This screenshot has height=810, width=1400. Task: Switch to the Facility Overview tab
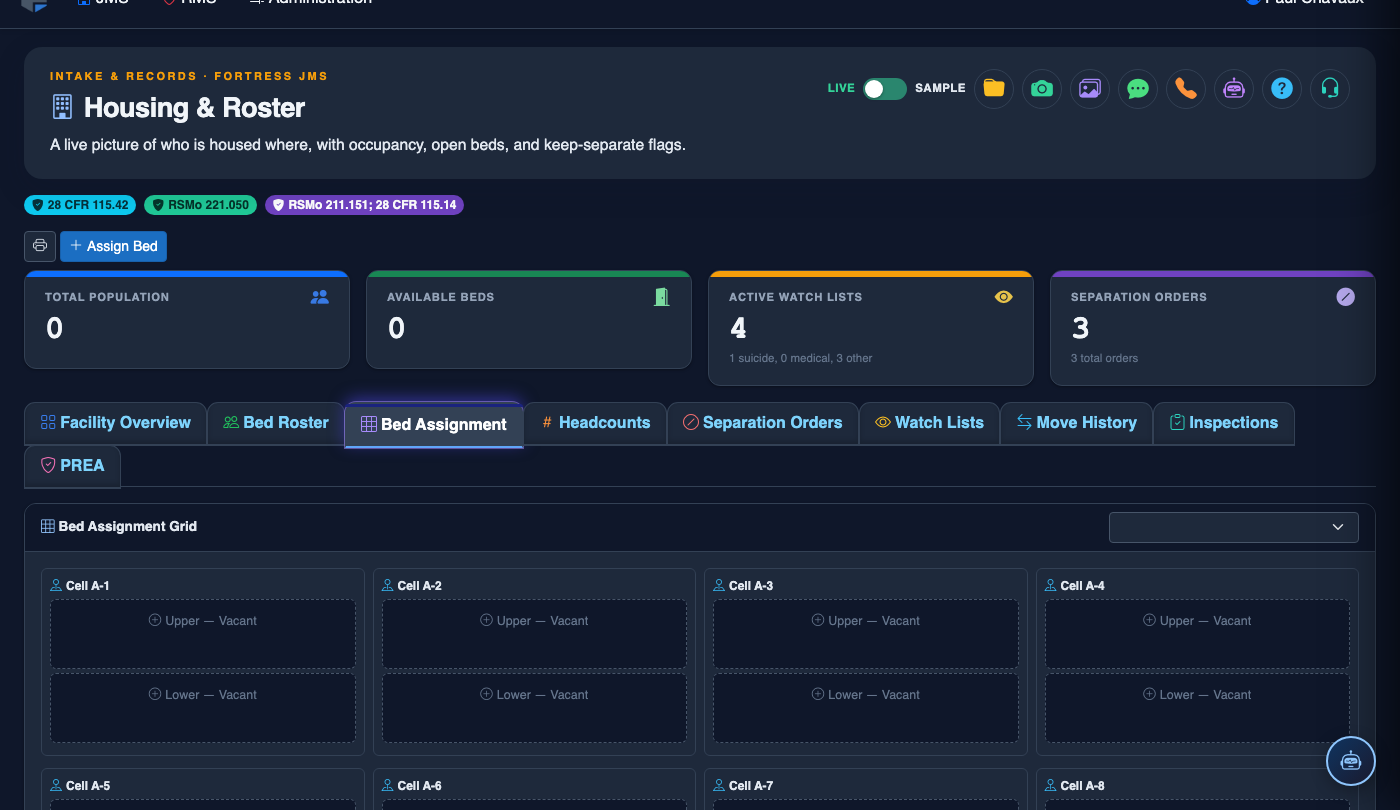[x=115, y=423]
